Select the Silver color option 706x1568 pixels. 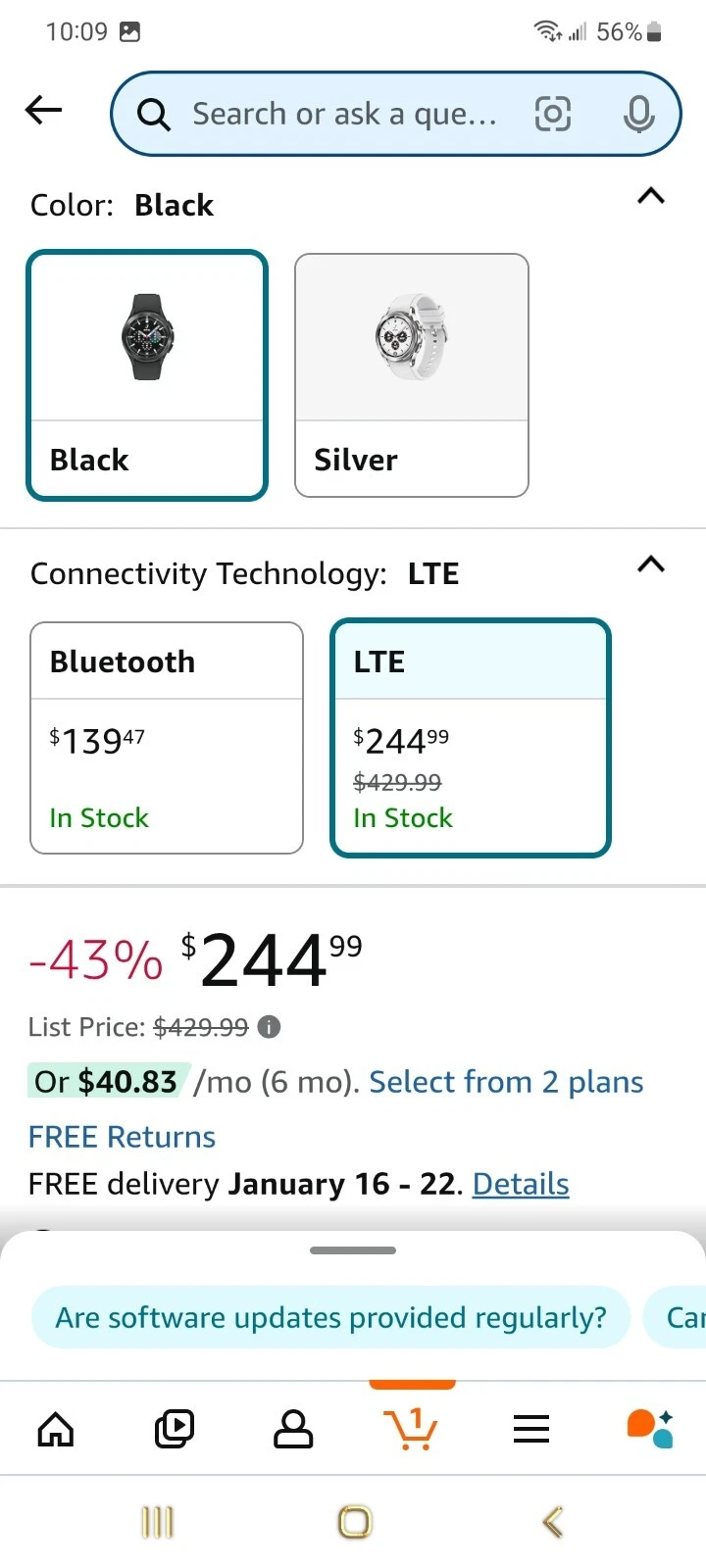[x=412, y=375]
